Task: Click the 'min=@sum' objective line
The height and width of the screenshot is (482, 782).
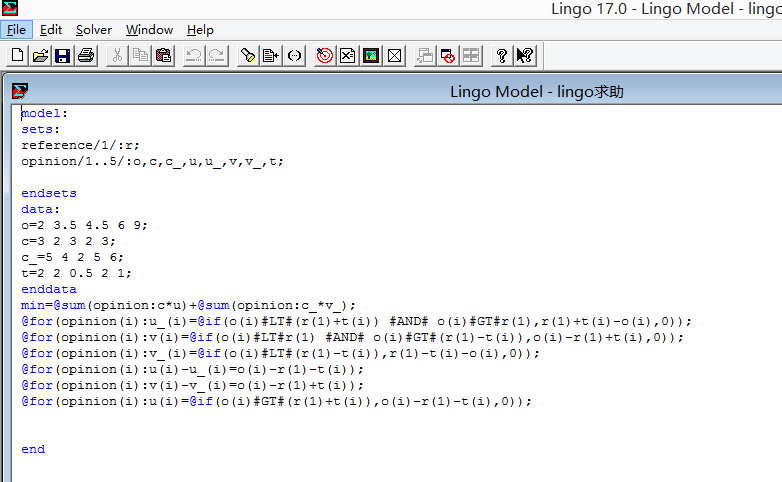Action: click(x=189, y=305)
